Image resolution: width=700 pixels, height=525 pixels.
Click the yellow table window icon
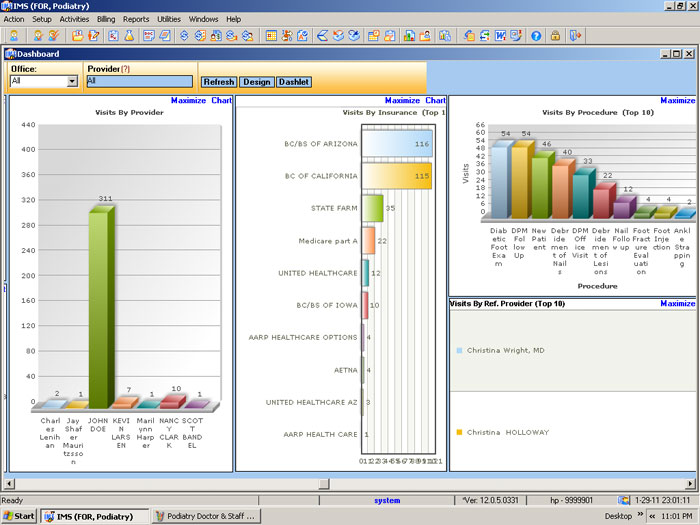(x=374, y=36)
